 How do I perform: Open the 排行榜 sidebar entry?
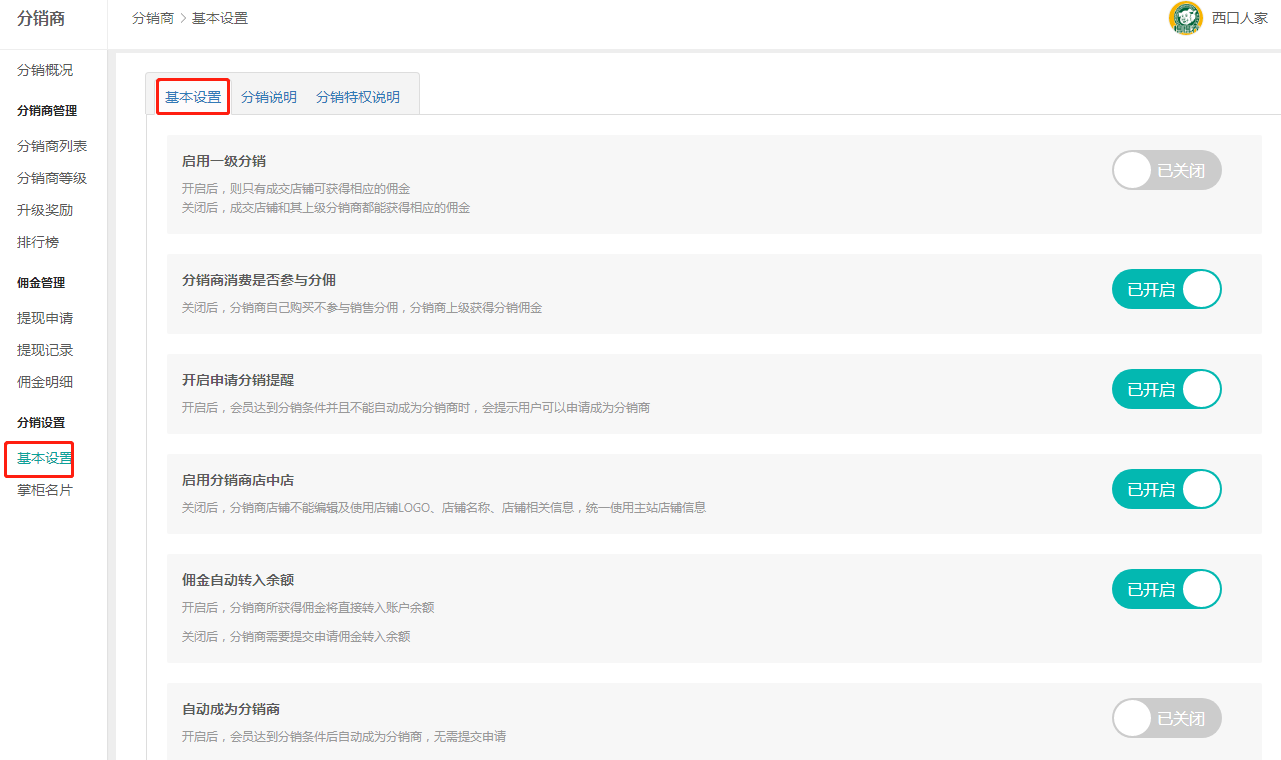point(38,242)
